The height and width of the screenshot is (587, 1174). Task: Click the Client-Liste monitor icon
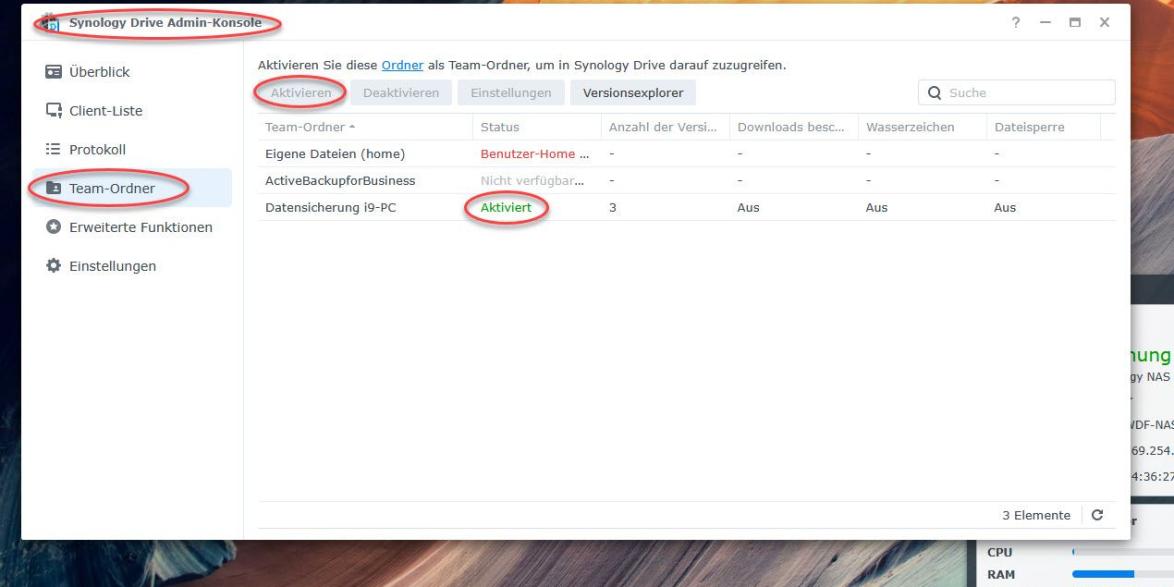point(52,111)
